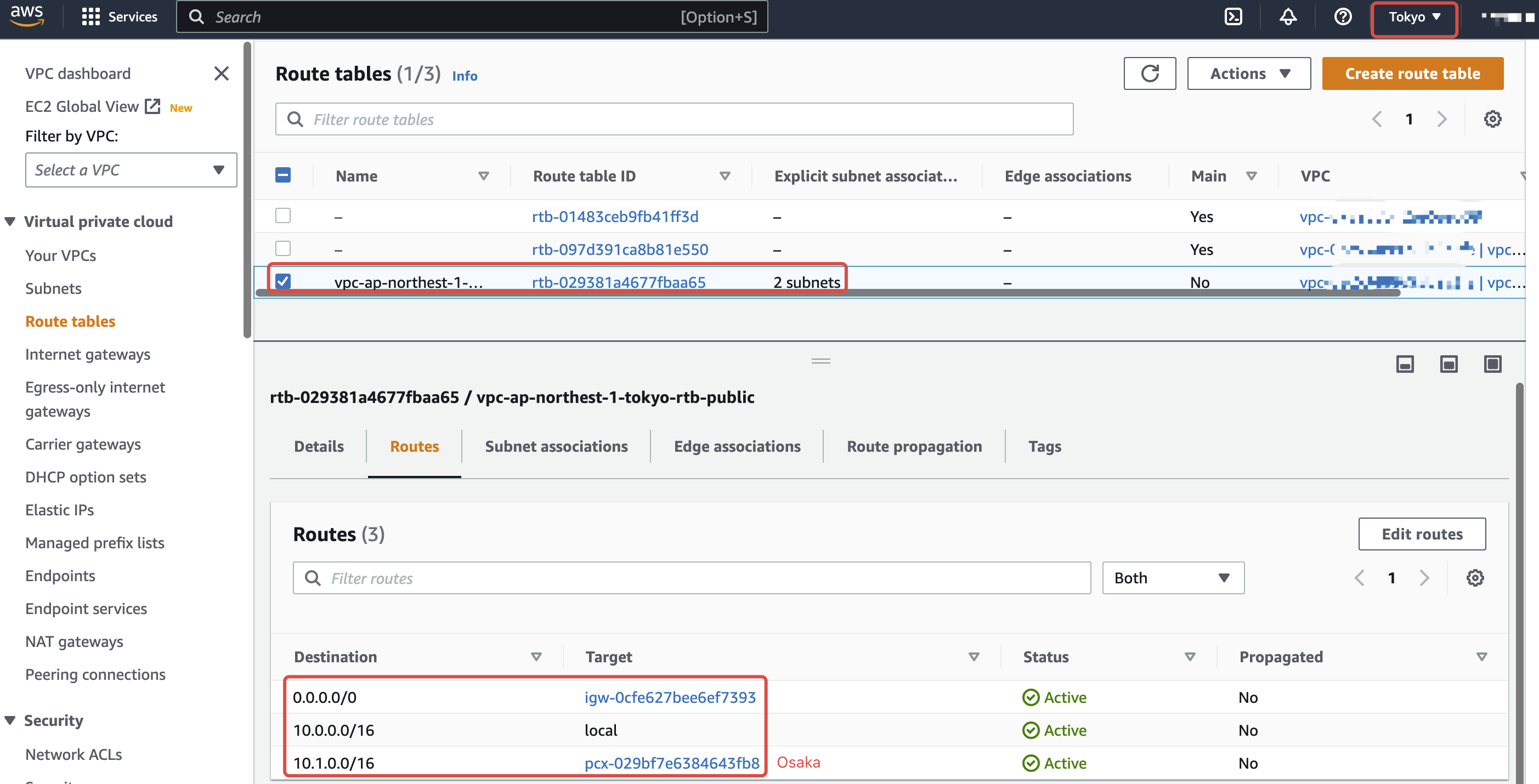This screenshot has width=1539, height=784.
Task: Open peering connection pcx-029bf7e6384643fb8 link
Action: (x=671, y=763)
